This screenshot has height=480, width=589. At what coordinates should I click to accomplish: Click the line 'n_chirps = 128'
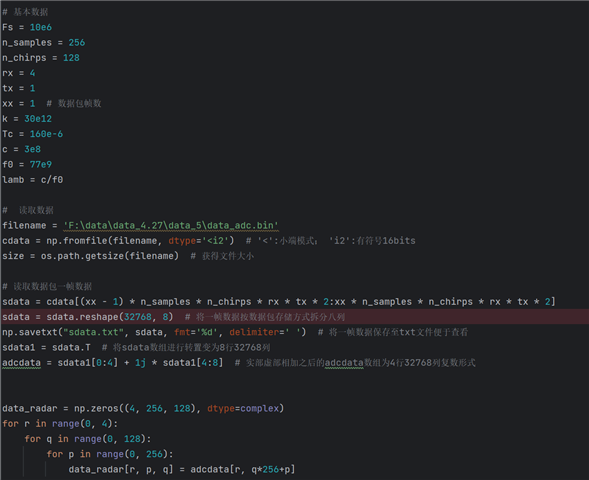(41, 58)
